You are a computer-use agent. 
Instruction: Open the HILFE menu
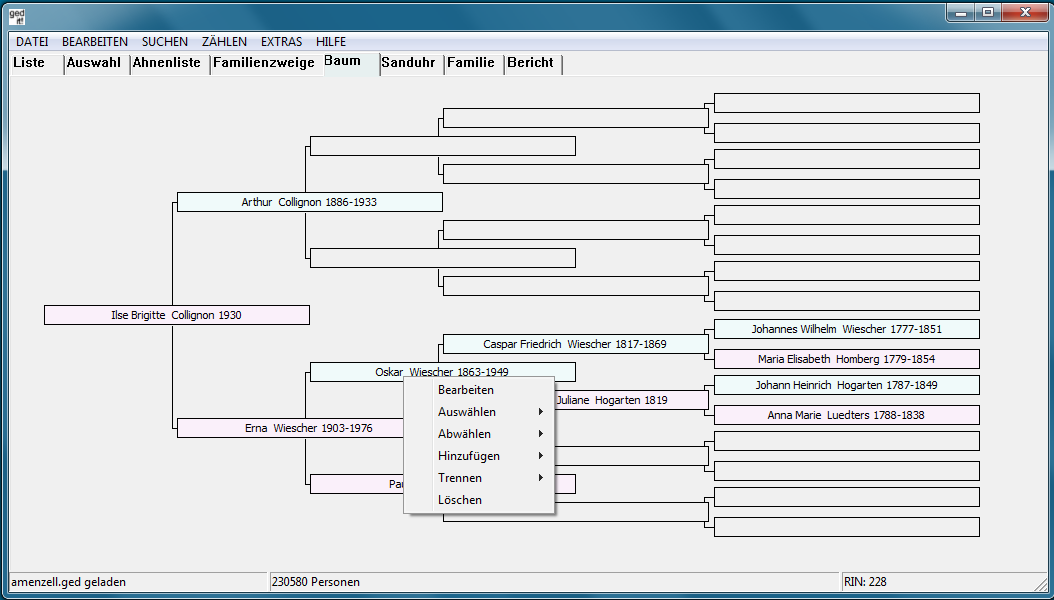pyautogui.click(x=331, y=42)
